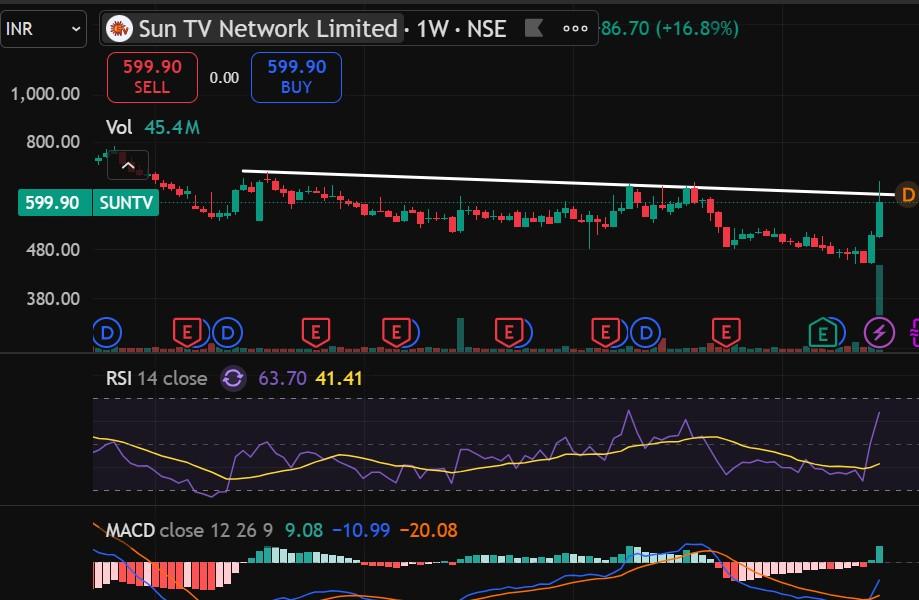Click the purple lightning bolt event marker
Screen dimensions: 919x600
879,333
